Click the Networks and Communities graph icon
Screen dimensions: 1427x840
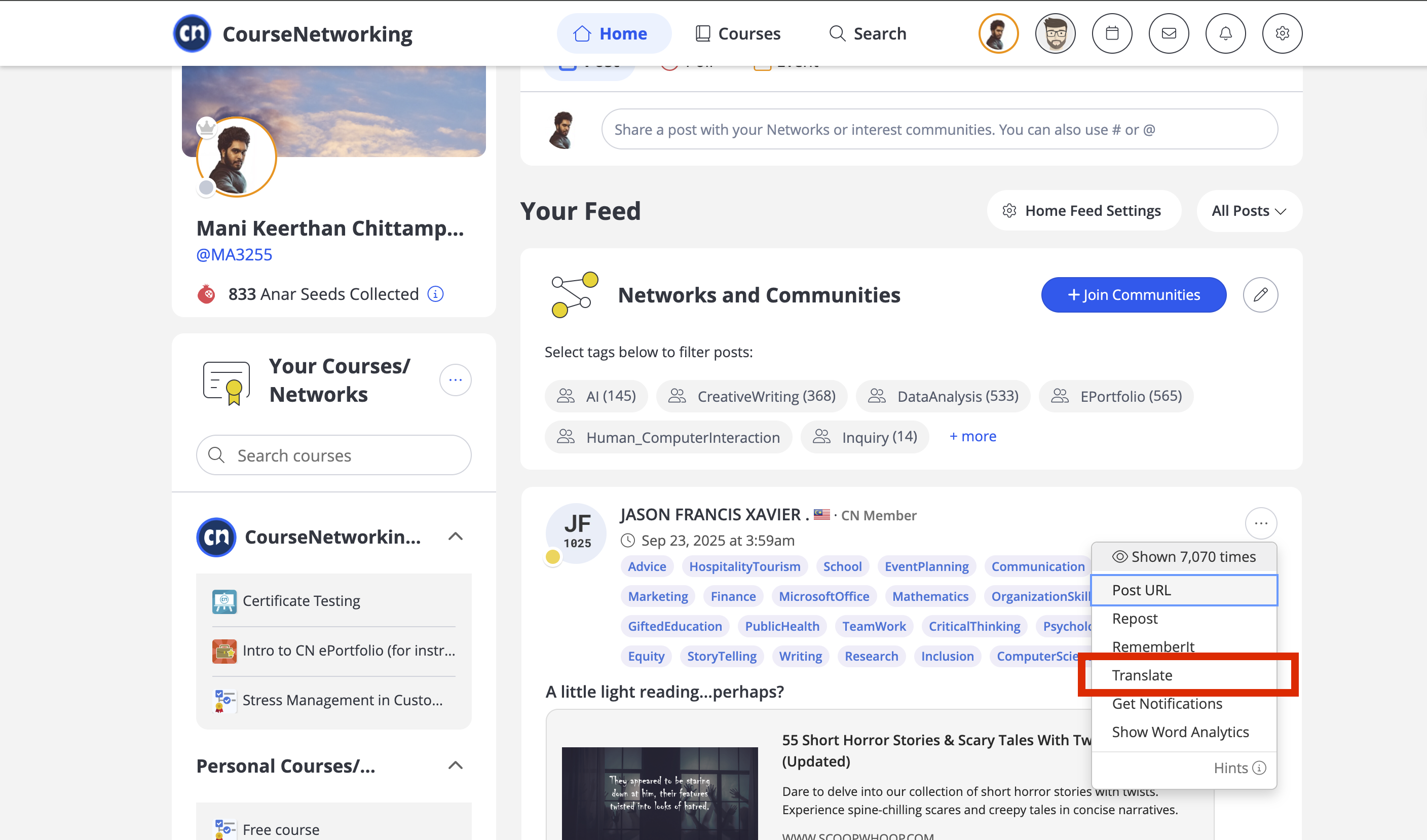pyautogui.click(x=574, y=294)
